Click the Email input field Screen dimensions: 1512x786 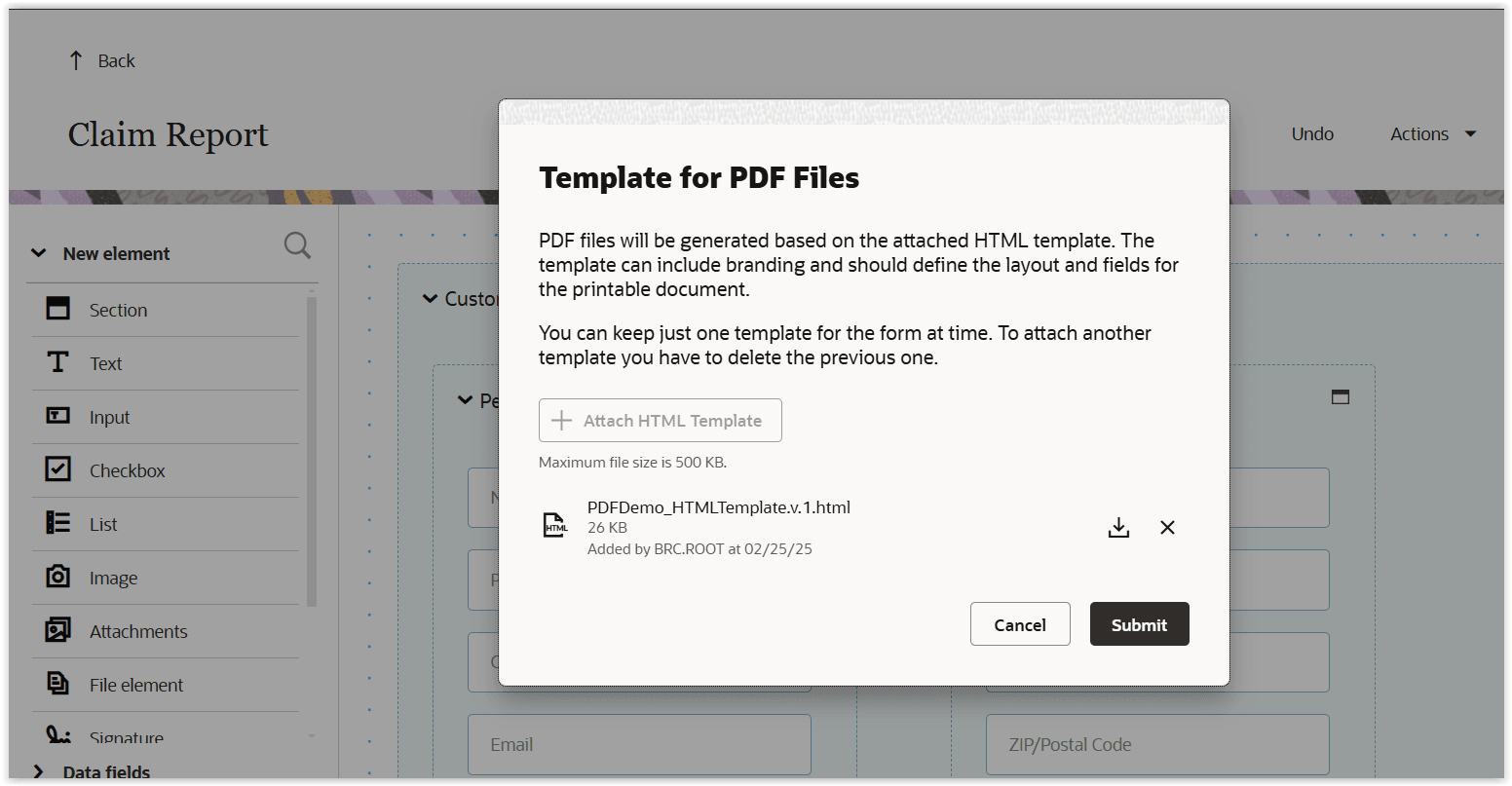tap(639, 744)
